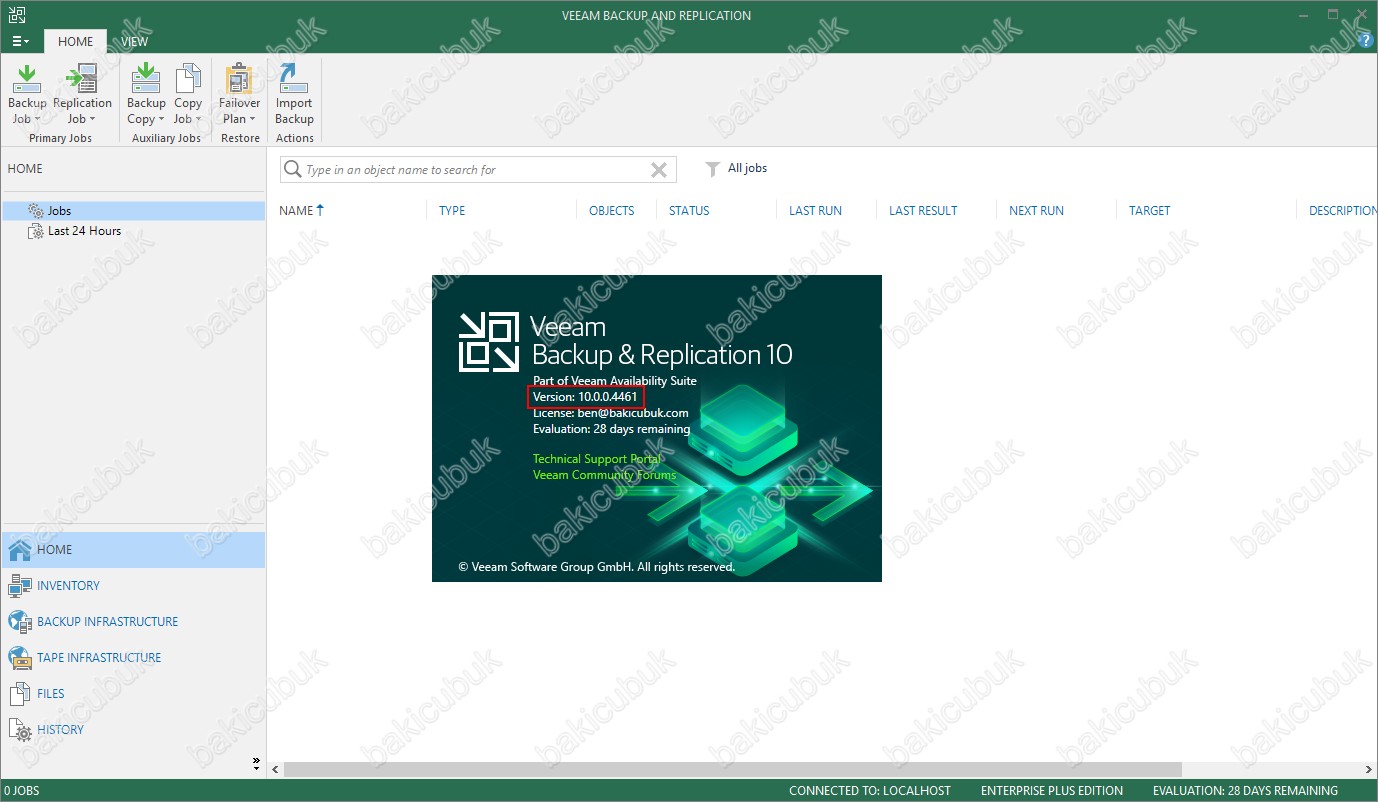Image resolution: width=1378 pixels, height=802 pixels.
Task: Click the All jobs filter funnel icon
Action: [712, 169]
